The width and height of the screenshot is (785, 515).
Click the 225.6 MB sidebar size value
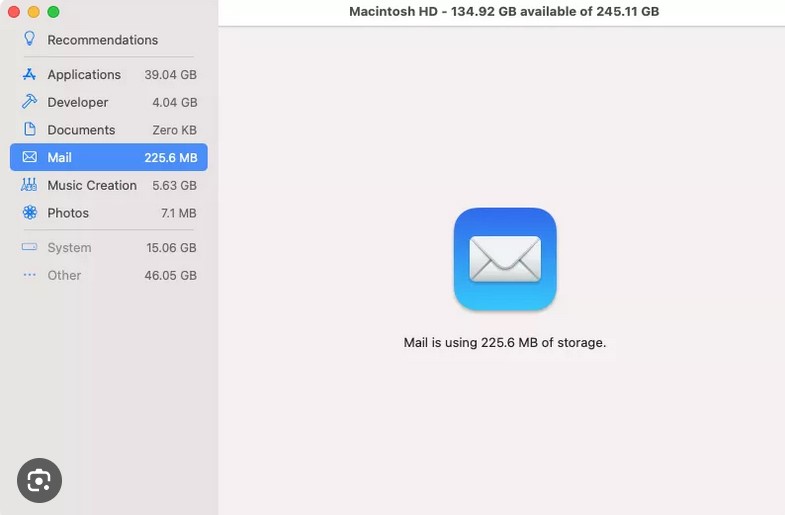[x=170, y=158]
